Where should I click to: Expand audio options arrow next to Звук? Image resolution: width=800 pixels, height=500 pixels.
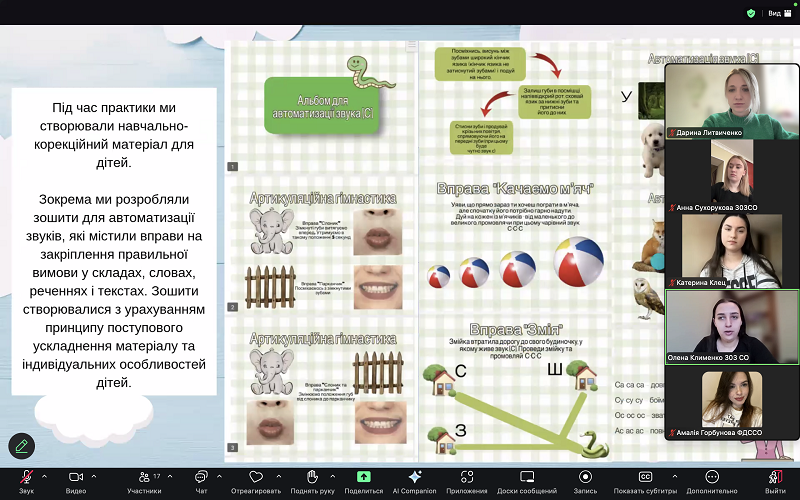click(46, 473)
